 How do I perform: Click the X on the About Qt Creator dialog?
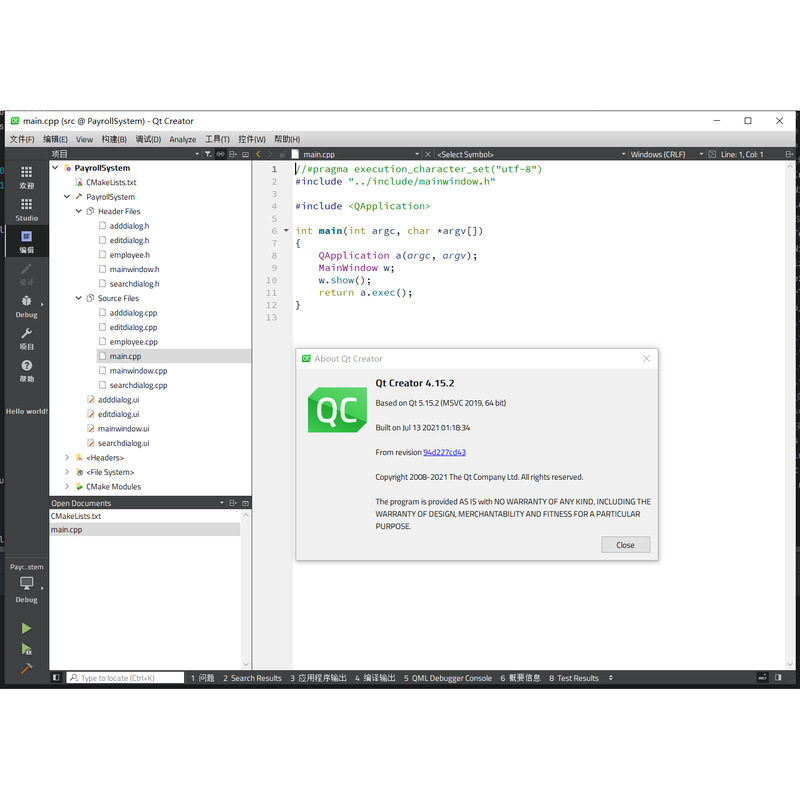point(646,359)
